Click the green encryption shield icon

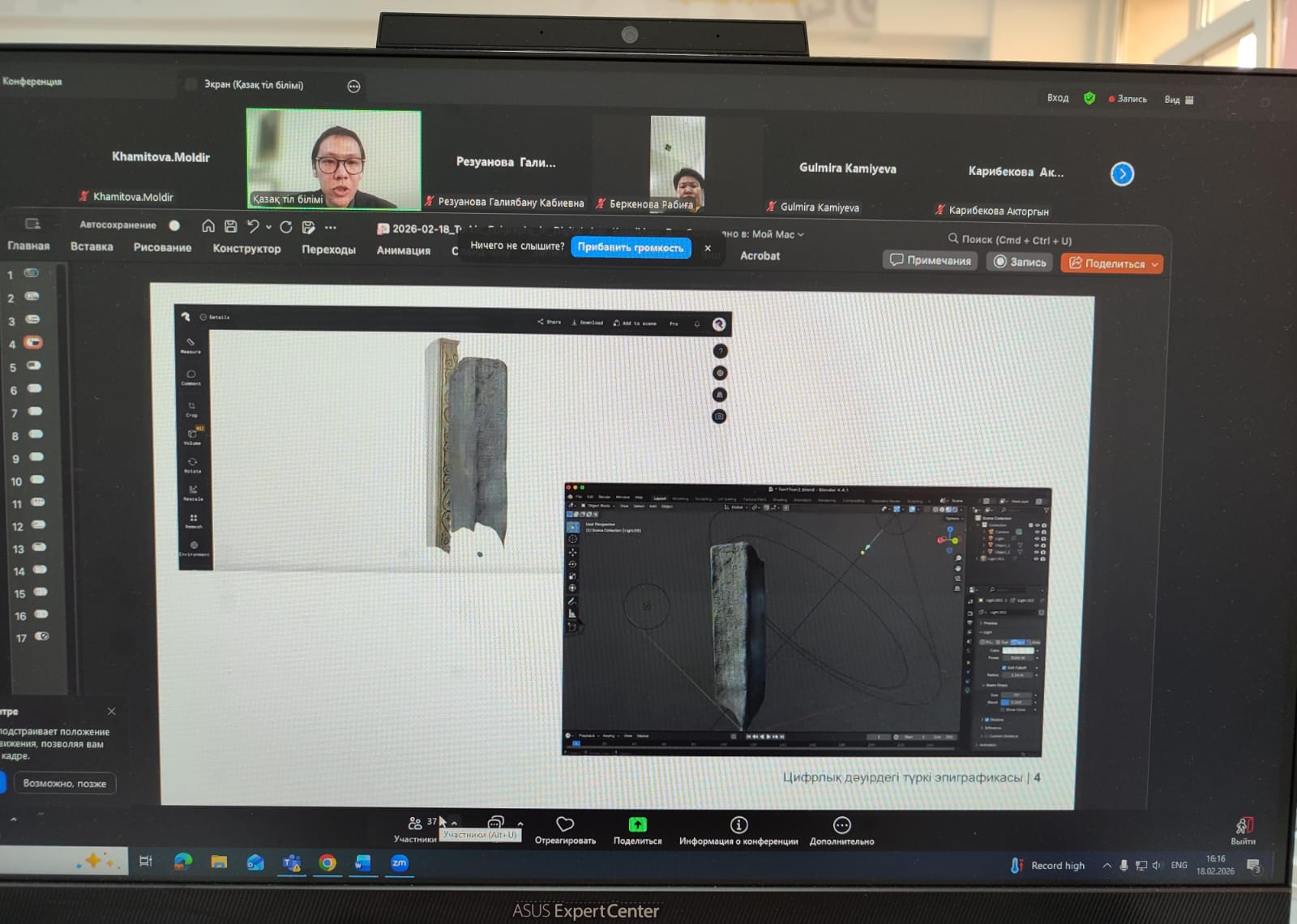(1089, 98)
